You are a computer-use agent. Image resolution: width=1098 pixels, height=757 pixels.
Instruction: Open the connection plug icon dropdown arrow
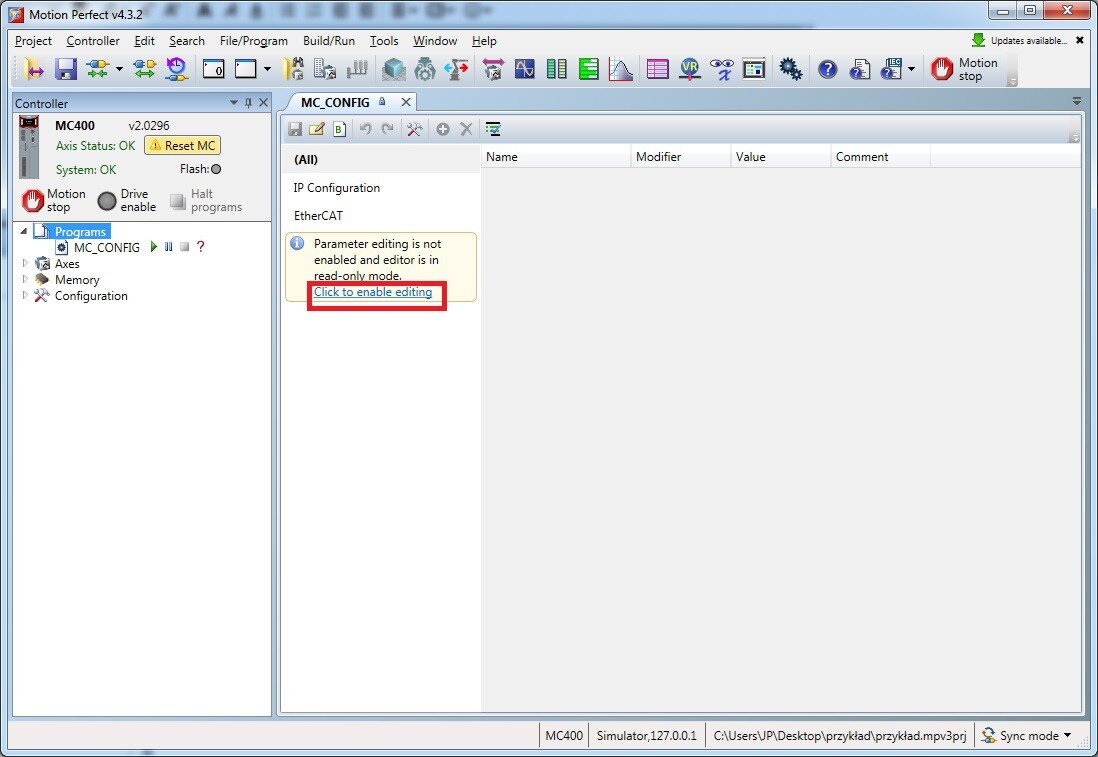(119, 69)
